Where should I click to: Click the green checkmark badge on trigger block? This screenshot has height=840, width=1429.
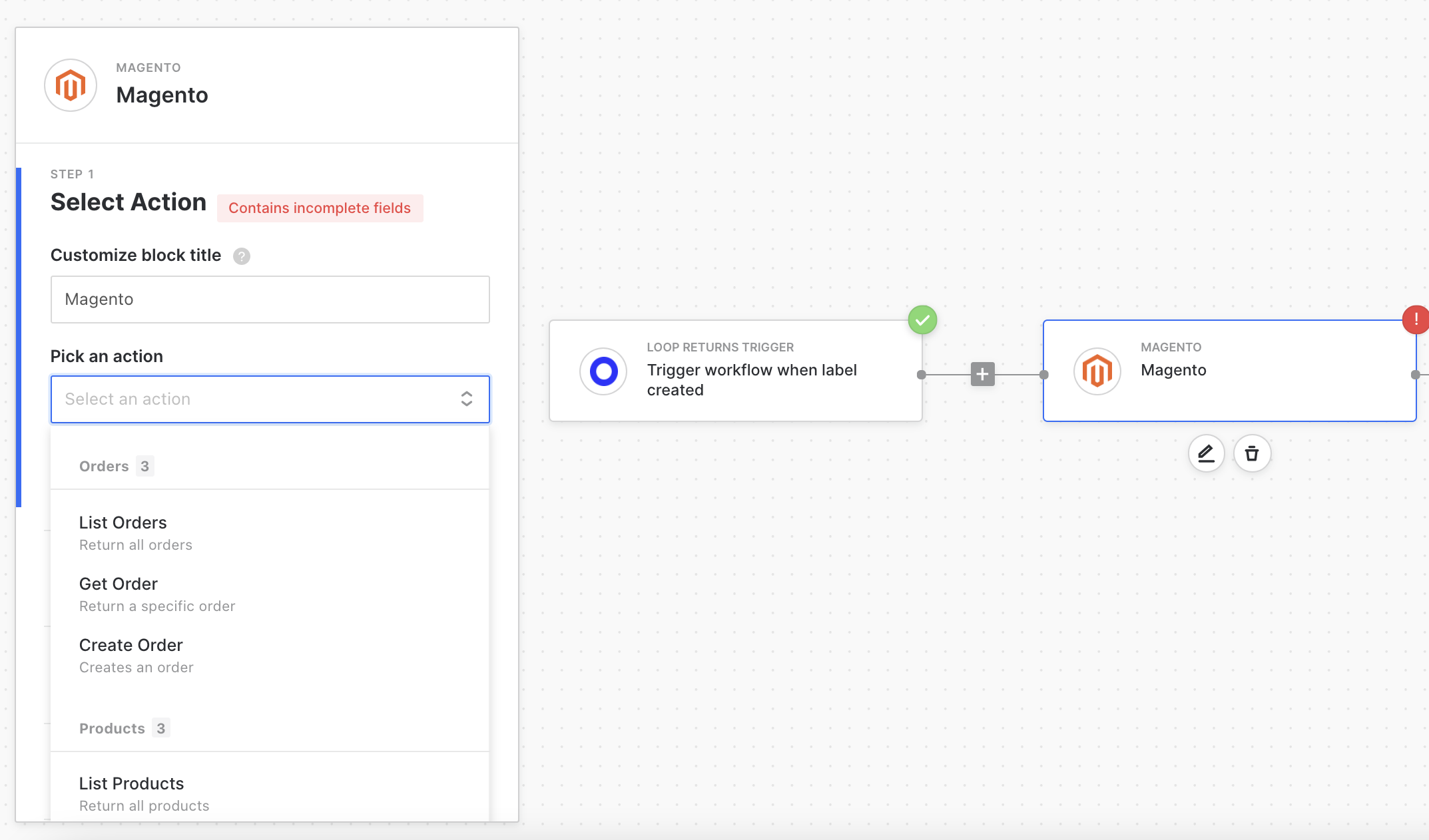tap(922, 320)
